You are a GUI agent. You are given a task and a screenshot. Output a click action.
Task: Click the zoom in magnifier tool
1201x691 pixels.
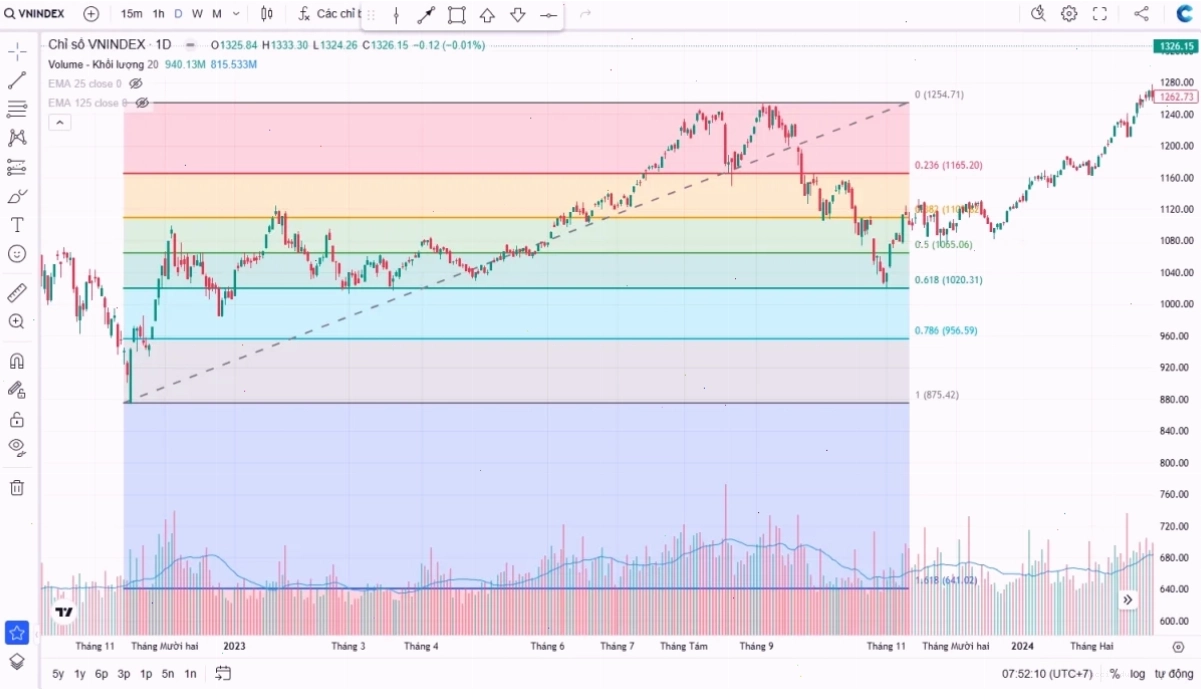click(17, 321)
